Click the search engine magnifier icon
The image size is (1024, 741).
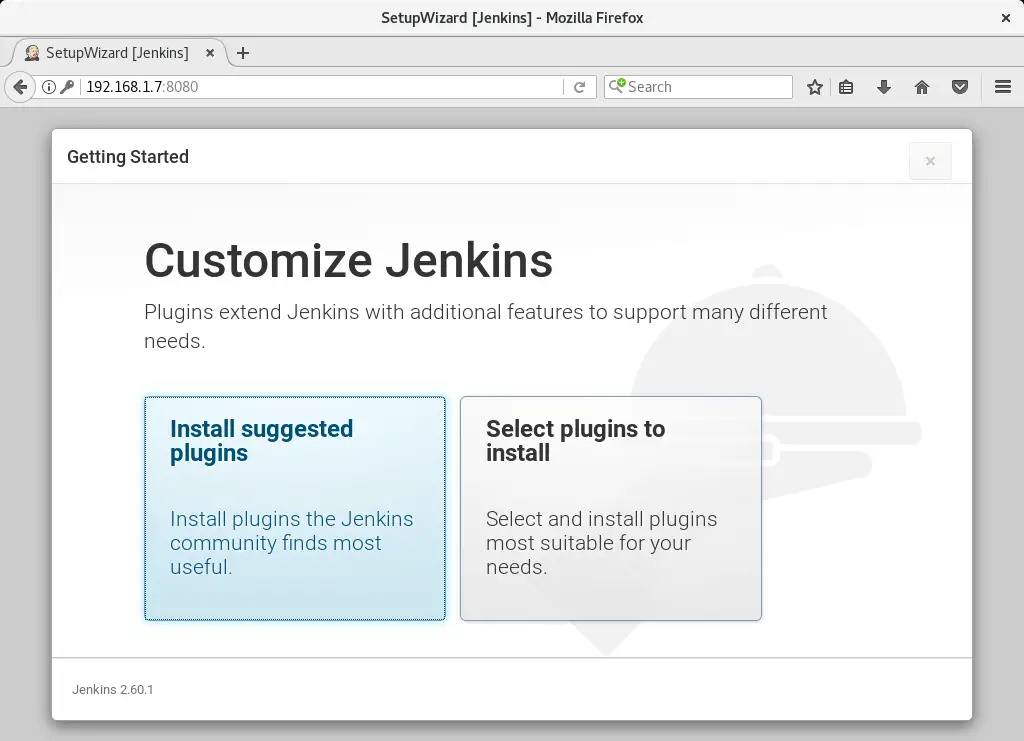(x=616, y=86)
